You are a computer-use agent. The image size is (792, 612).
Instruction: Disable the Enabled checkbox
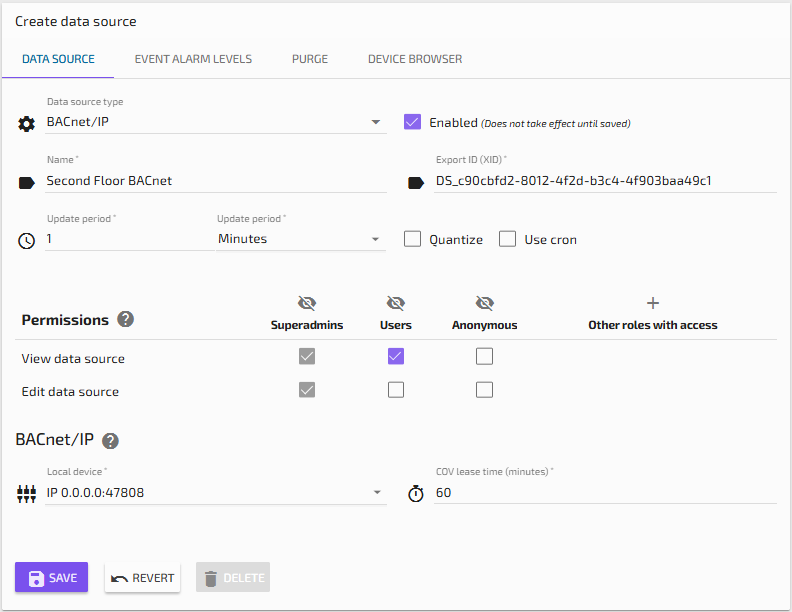tap(412, 122)
